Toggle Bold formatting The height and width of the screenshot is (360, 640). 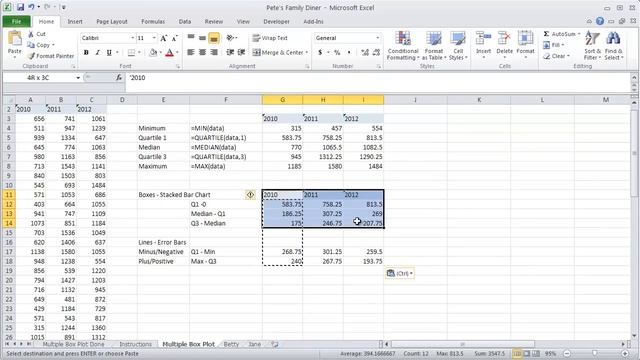(x=86, y=53)
